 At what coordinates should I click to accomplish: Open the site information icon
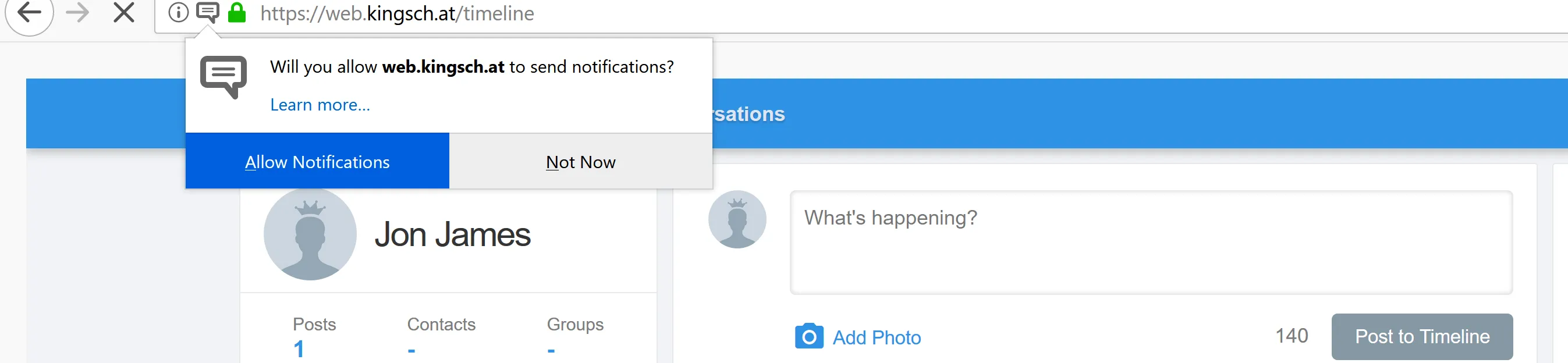pyautogui.click(x=178, y=12)
